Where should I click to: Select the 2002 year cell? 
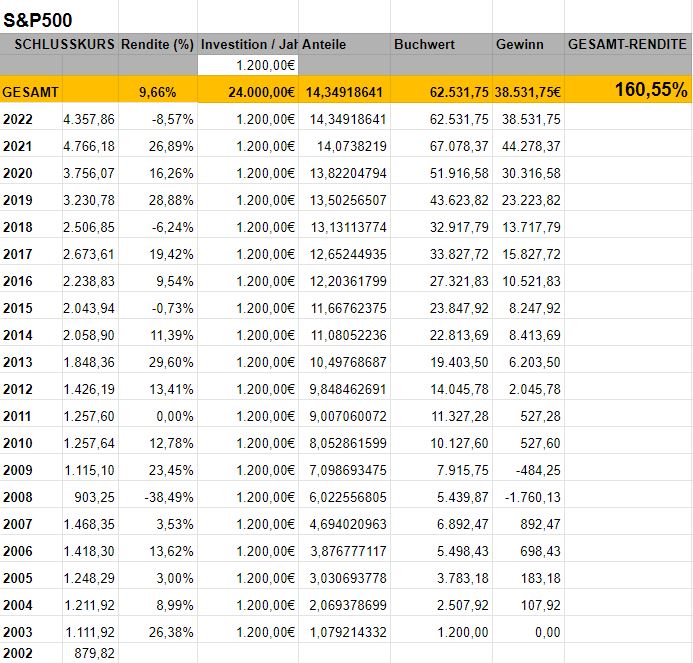(18, 653)
